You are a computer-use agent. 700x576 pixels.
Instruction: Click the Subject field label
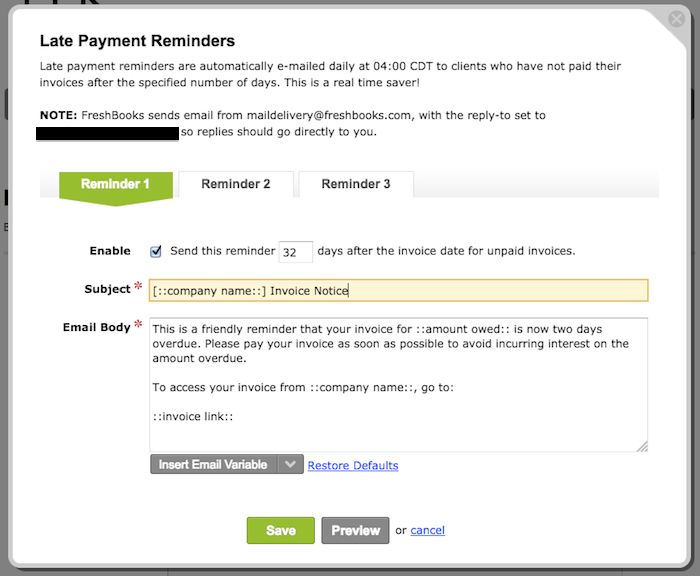click(x=107, y=289)
